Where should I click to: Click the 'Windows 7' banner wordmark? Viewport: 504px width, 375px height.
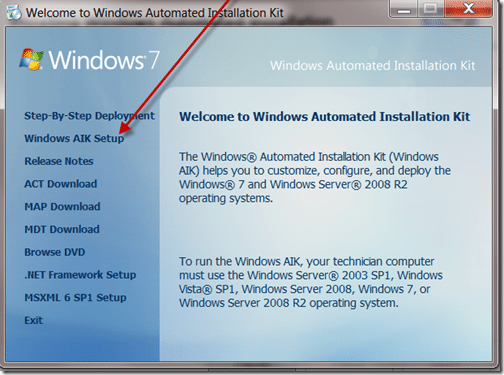coord(104,60)
